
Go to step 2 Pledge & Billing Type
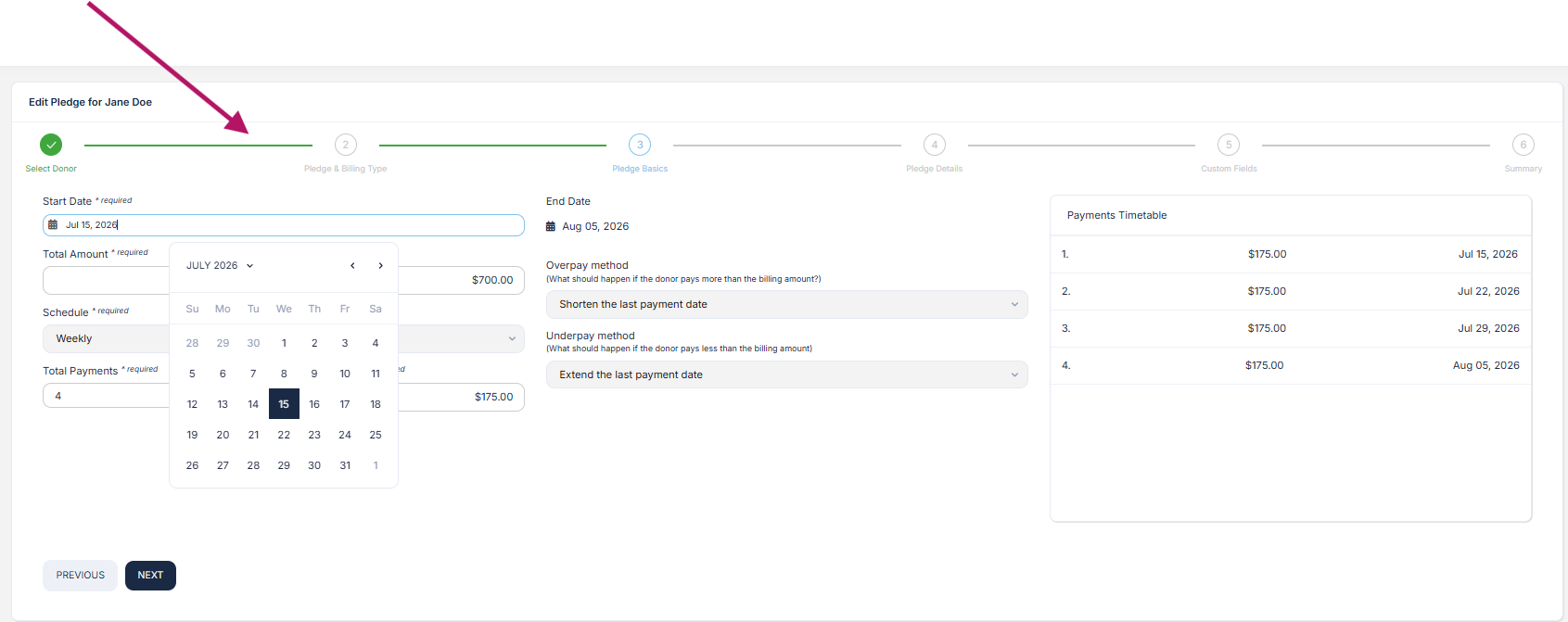tap(346, 145)
